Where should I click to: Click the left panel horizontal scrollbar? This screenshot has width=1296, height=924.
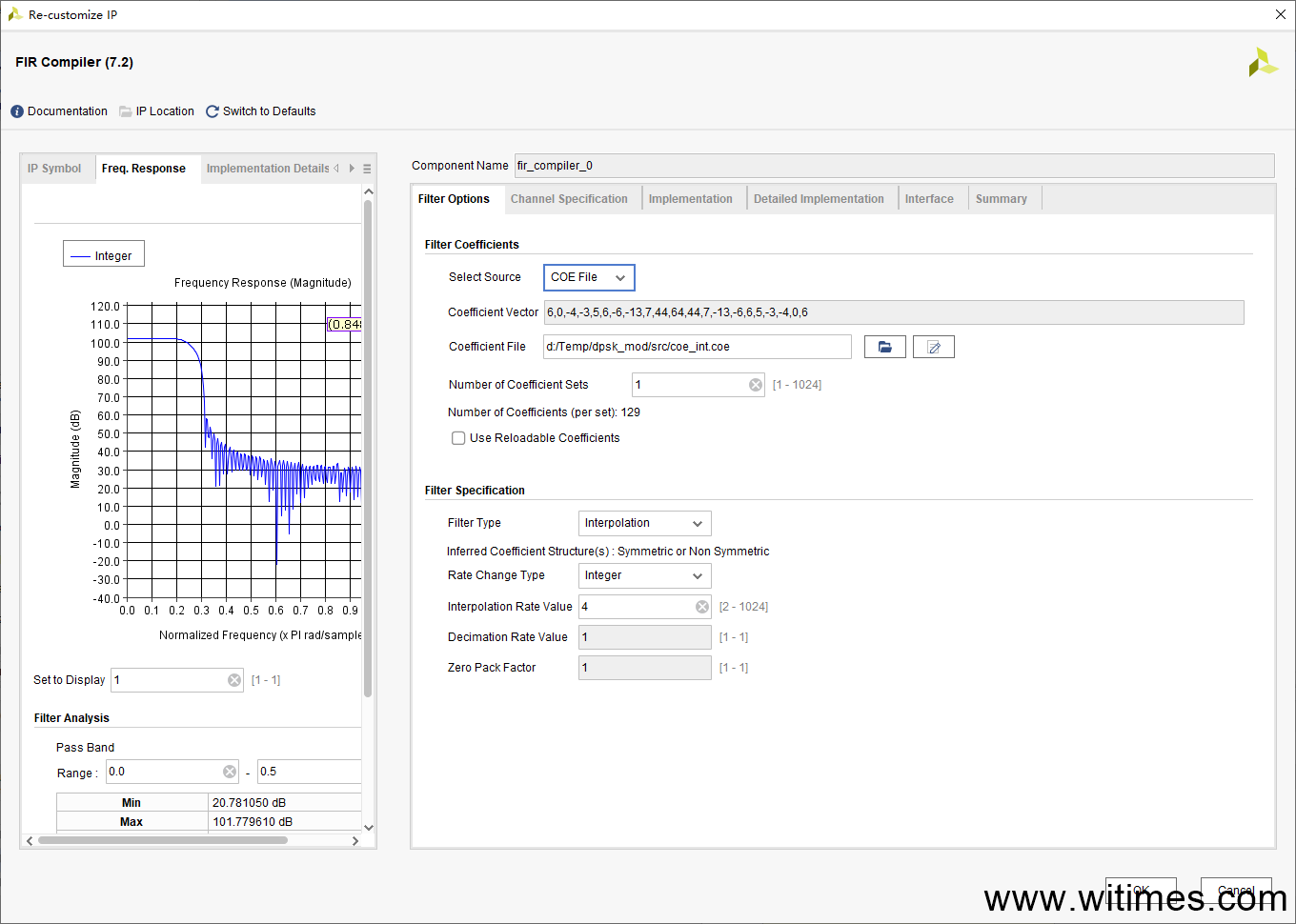162,840
